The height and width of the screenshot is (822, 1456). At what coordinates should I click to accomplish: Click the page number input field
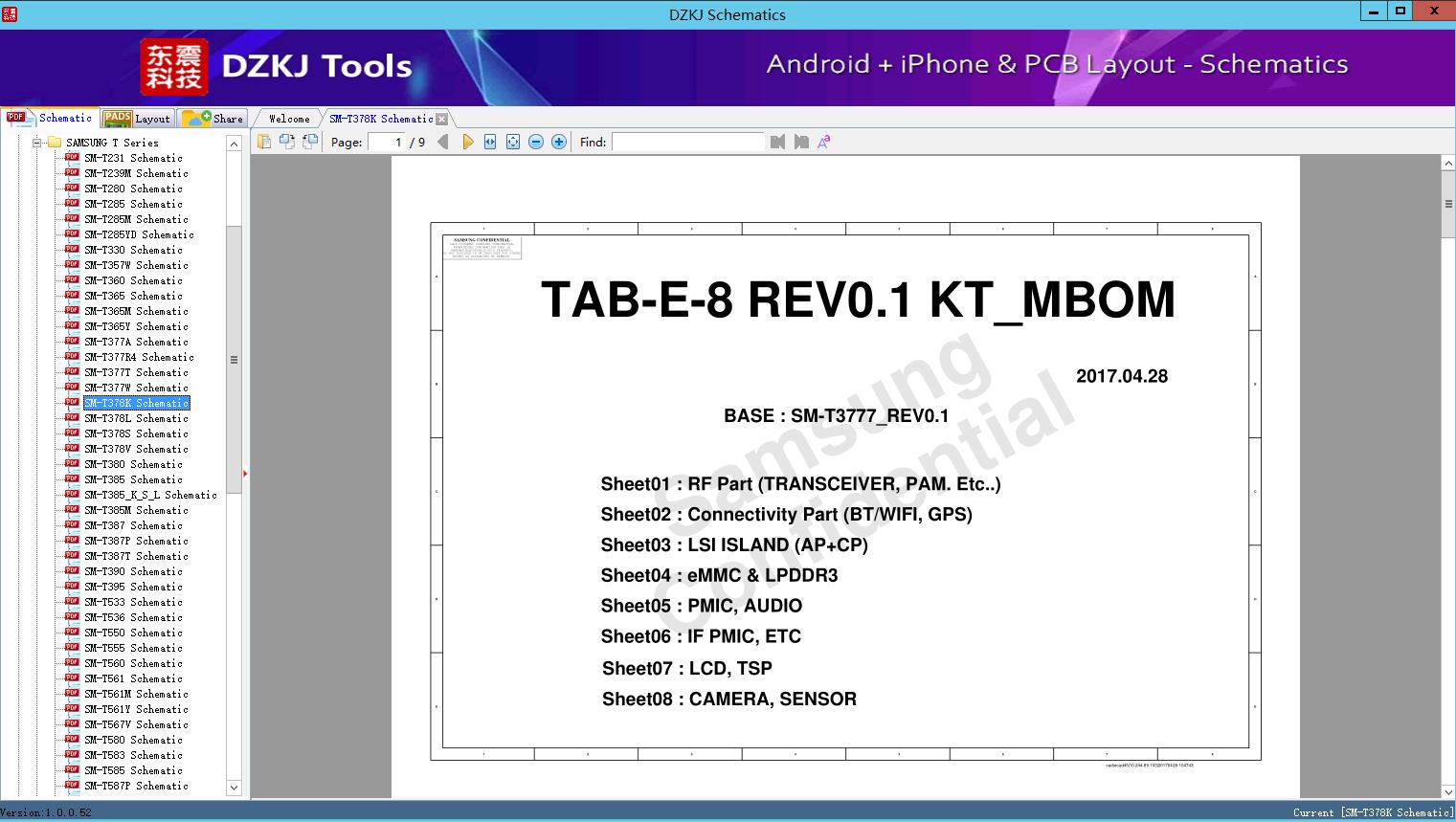pyautogui.click(x=387, y=142)
